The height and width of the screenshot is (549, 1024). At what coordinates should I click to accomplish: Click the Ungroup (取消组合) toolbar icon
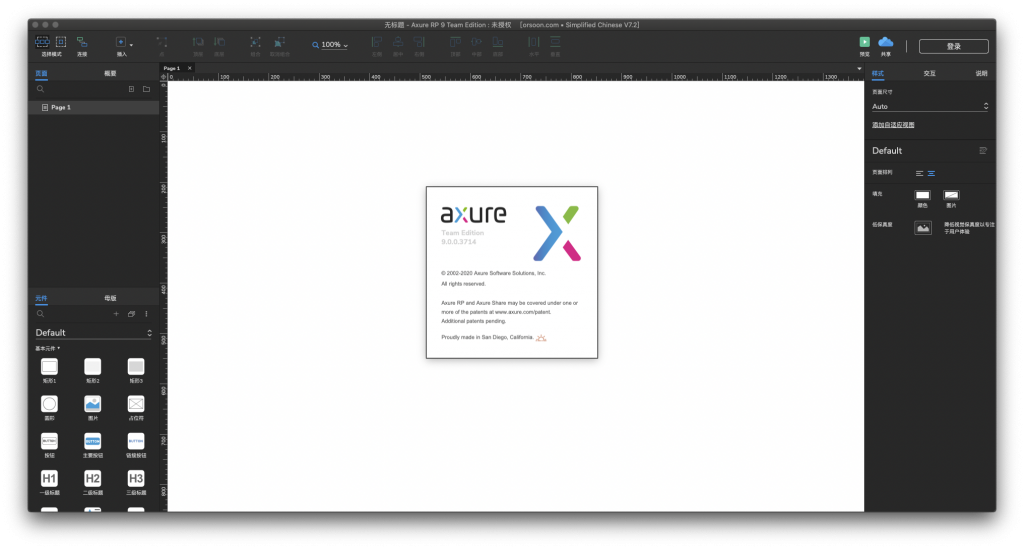click(280, 42)
